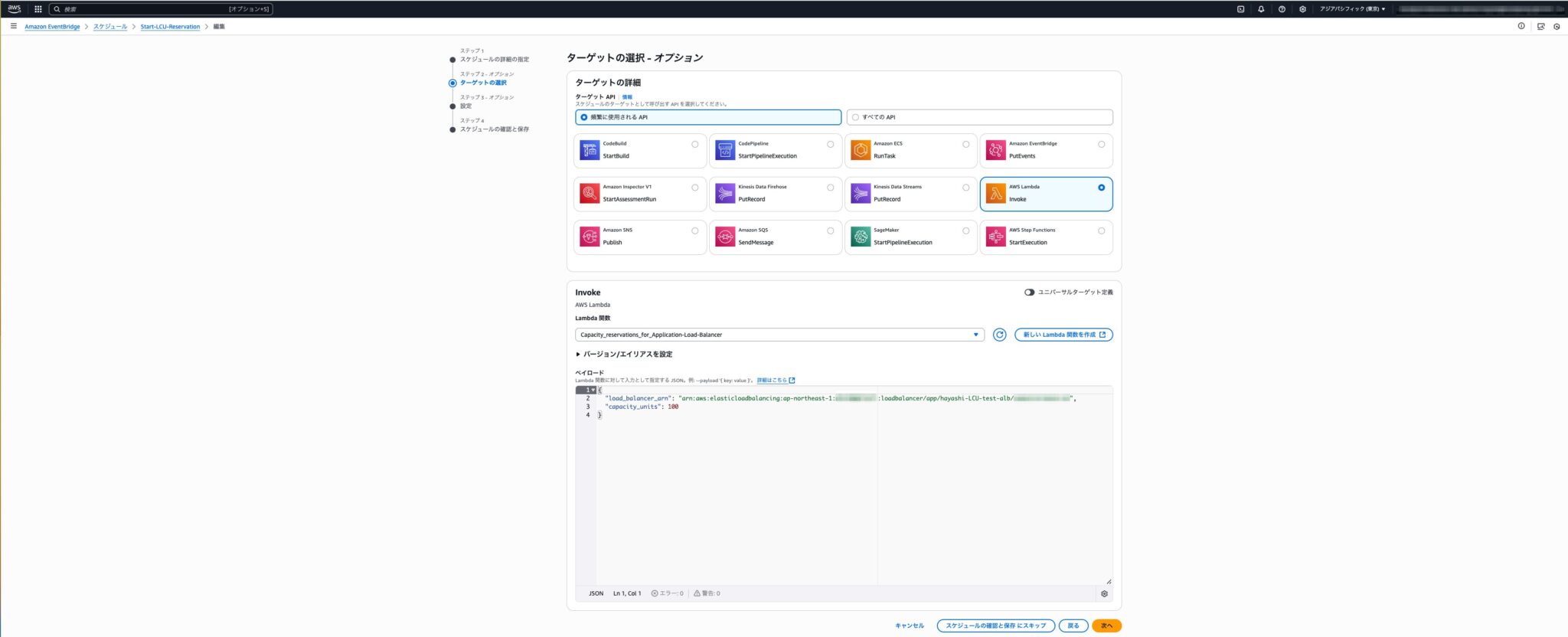Image resolution: width=1568 pixels, height=637 pixels.
Task: Open the payload editor settings gear
Action: point(1104,593)
